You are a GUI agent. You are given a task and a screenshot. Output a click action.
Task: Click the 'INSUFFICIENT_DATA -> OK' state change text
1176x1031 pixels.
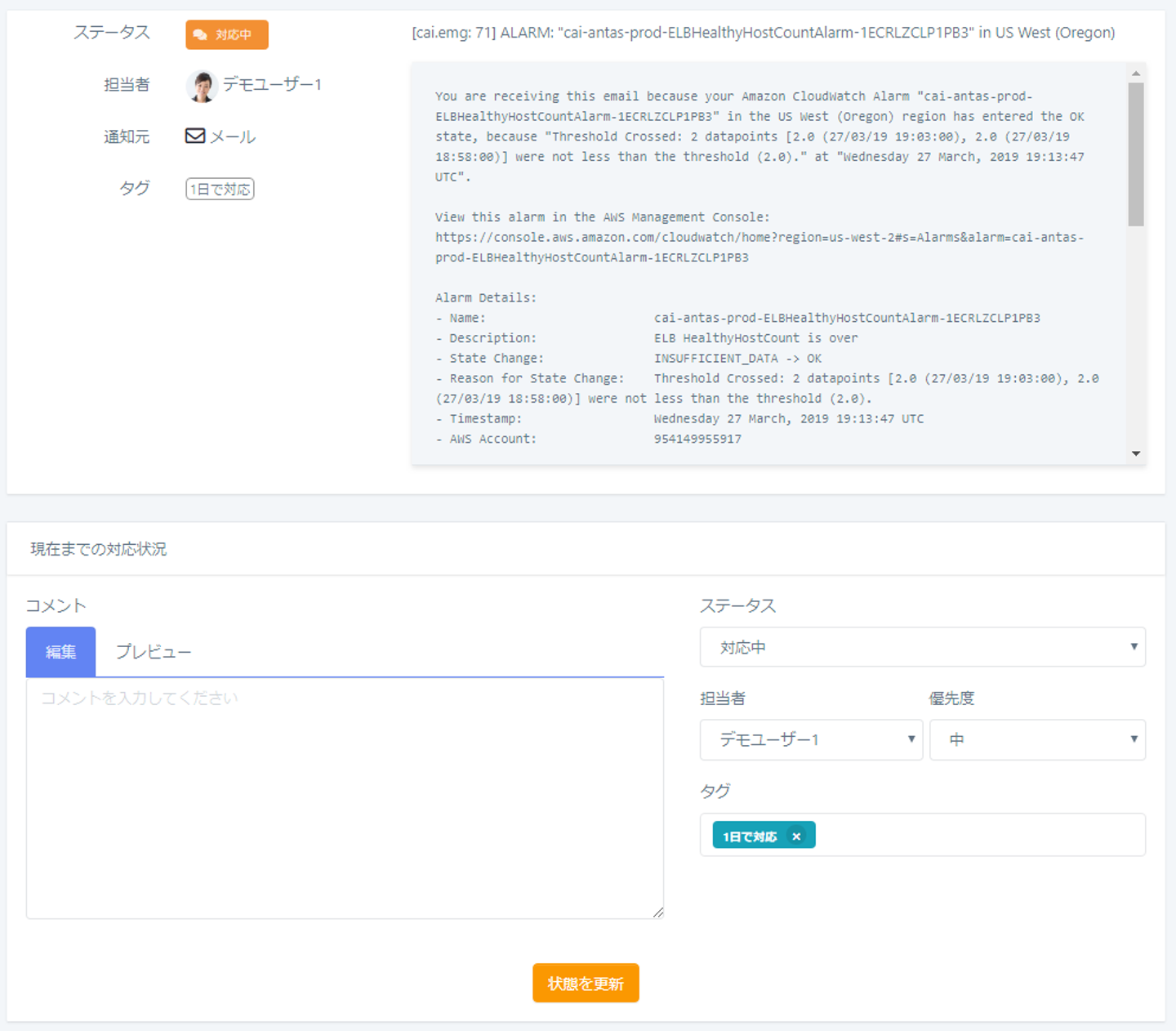[737, 359]
